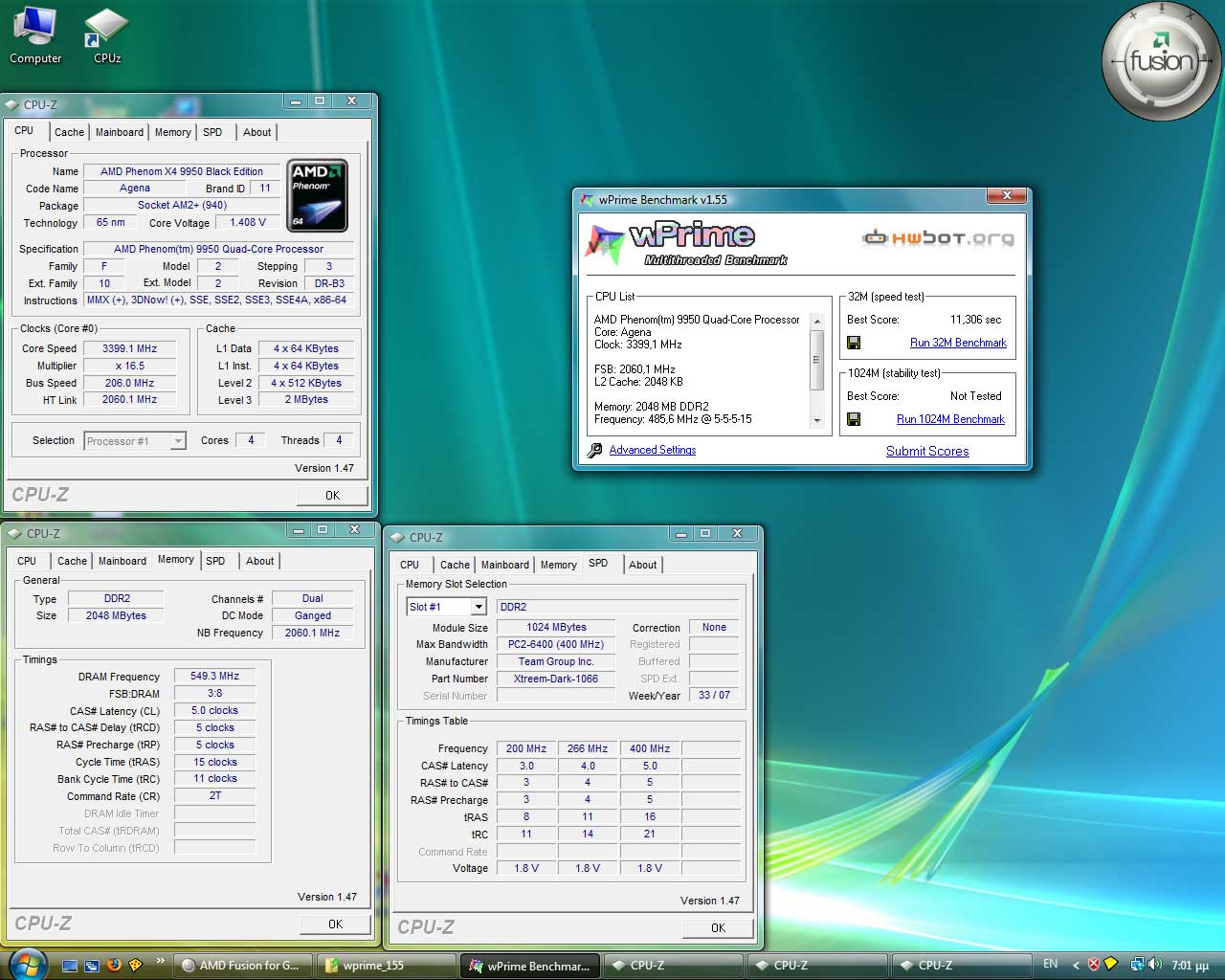
Task: Click the AMD Phenom logo in CPU-Z
Action: point(317,195)
